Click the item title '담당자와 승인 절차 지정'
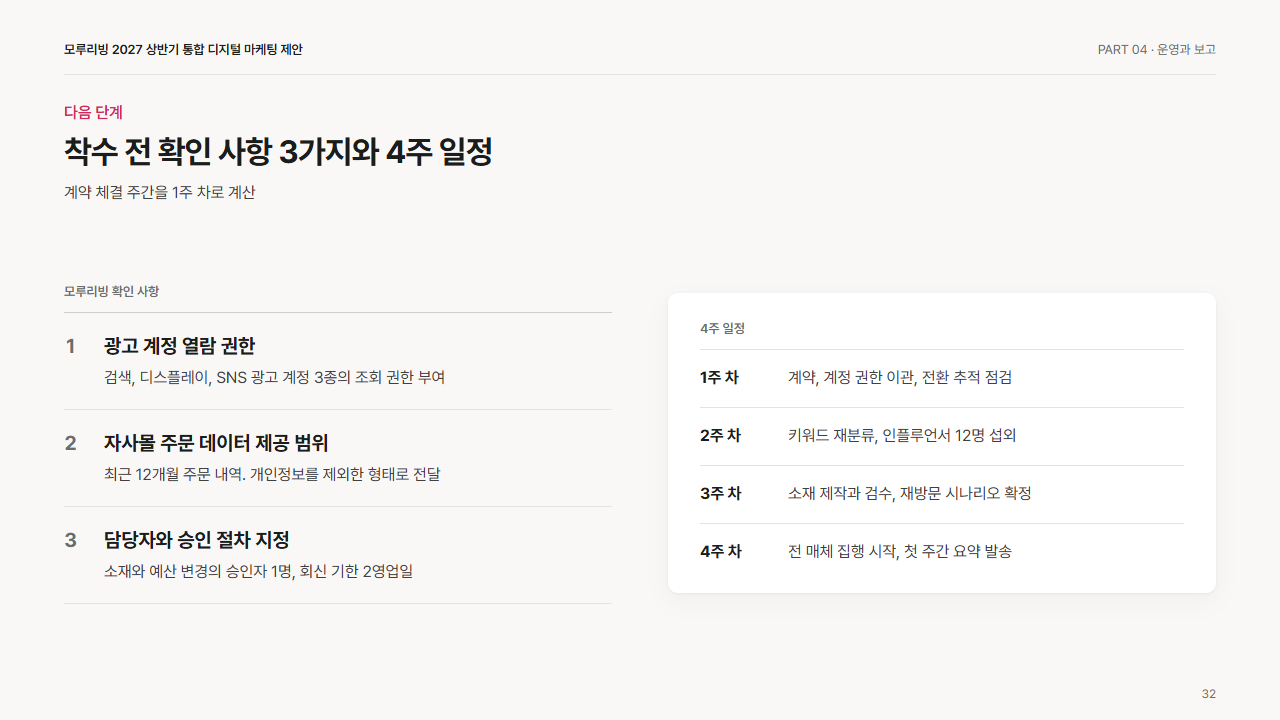 197,540
